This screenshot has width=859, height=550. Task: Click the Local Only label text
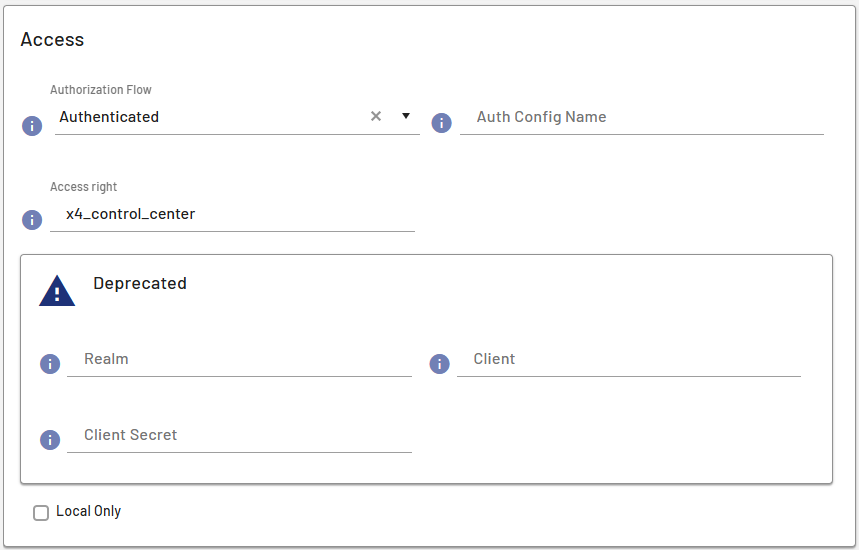[88, 512]
